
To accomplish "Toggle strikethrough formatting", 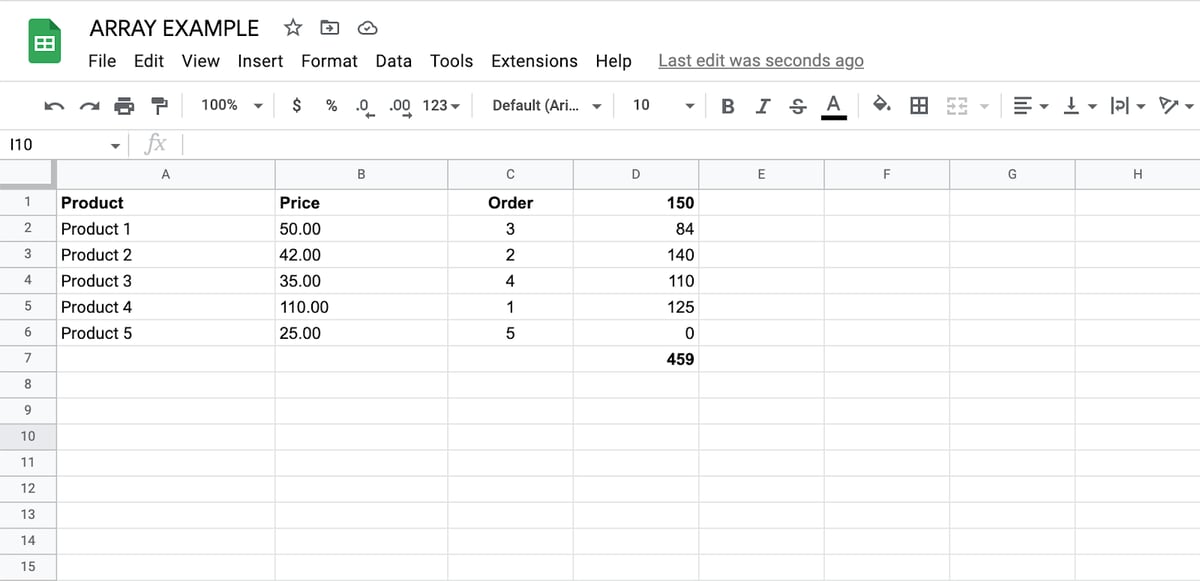I will [x=798, y=105].
